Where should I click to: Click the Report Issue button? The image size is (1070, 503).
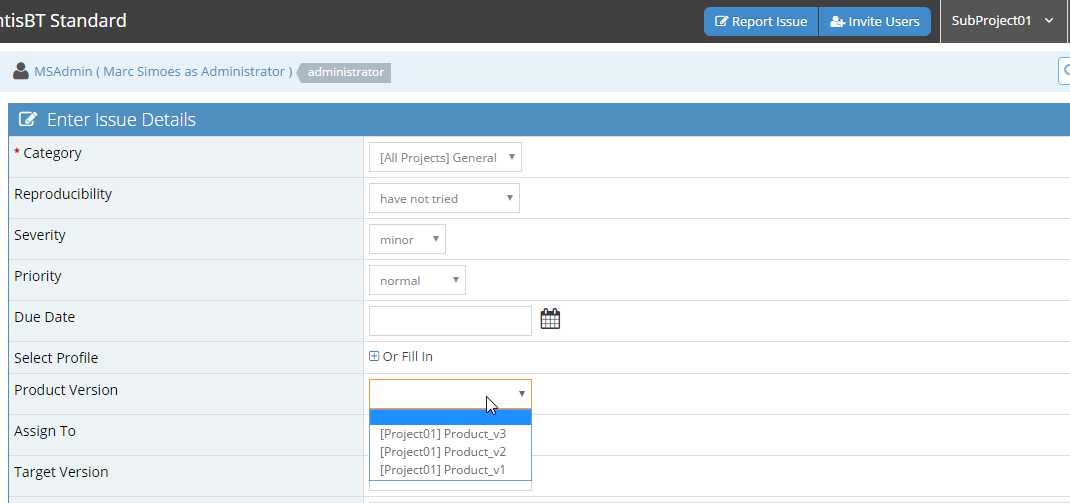[x=761, y=21]
